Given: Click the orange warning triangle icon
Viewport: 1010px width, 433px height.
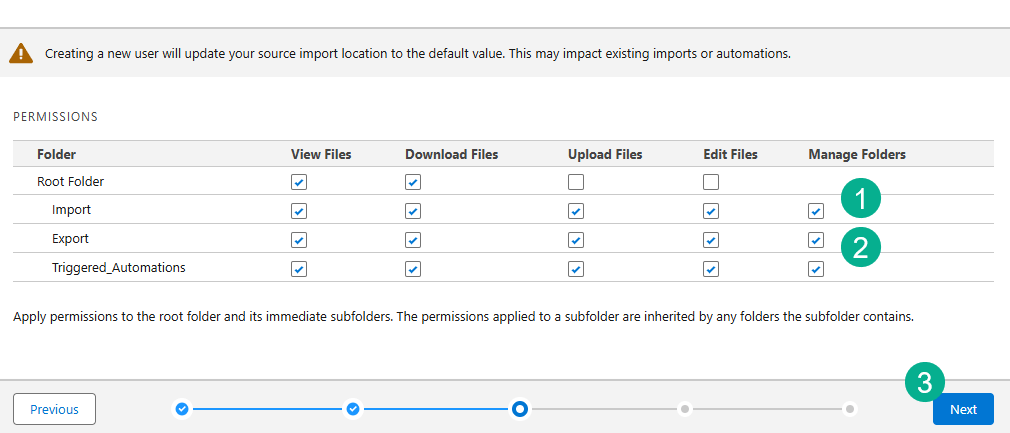Looking at the screenshot, I should coord(22,53).
